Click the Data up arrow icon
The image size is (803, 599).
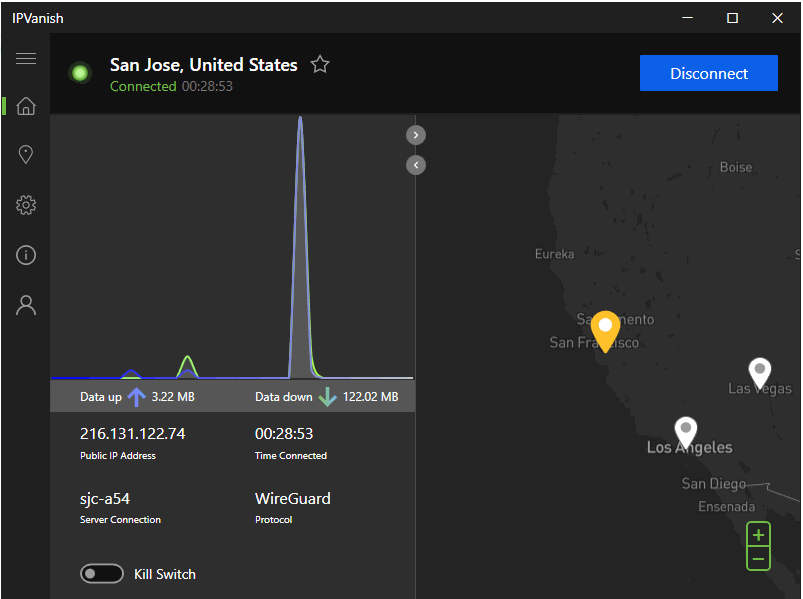click(x=136, y=397)
